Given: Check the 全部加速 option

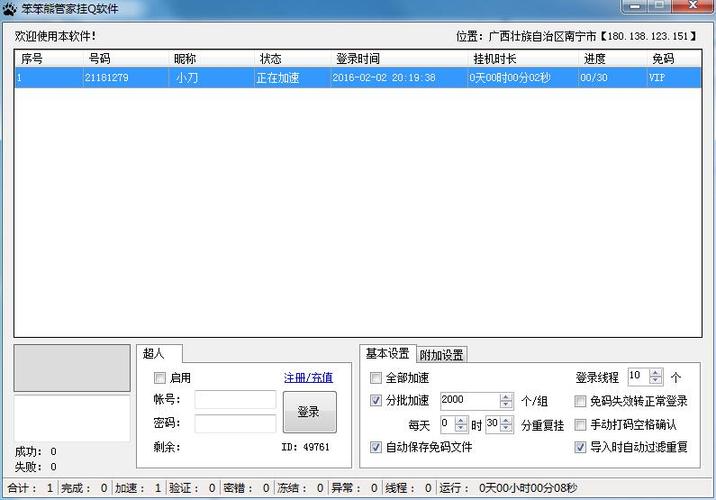Looking at the screenshot, I should click(376, 378).
